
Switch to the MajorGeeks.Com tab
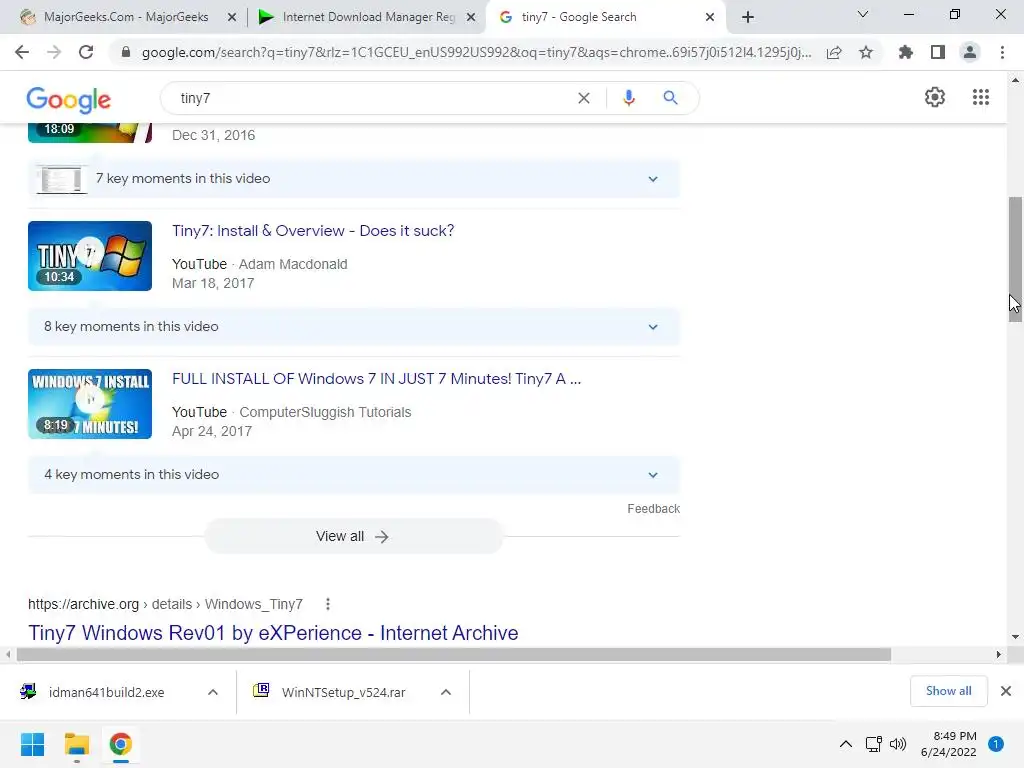(x=125, y=17)
